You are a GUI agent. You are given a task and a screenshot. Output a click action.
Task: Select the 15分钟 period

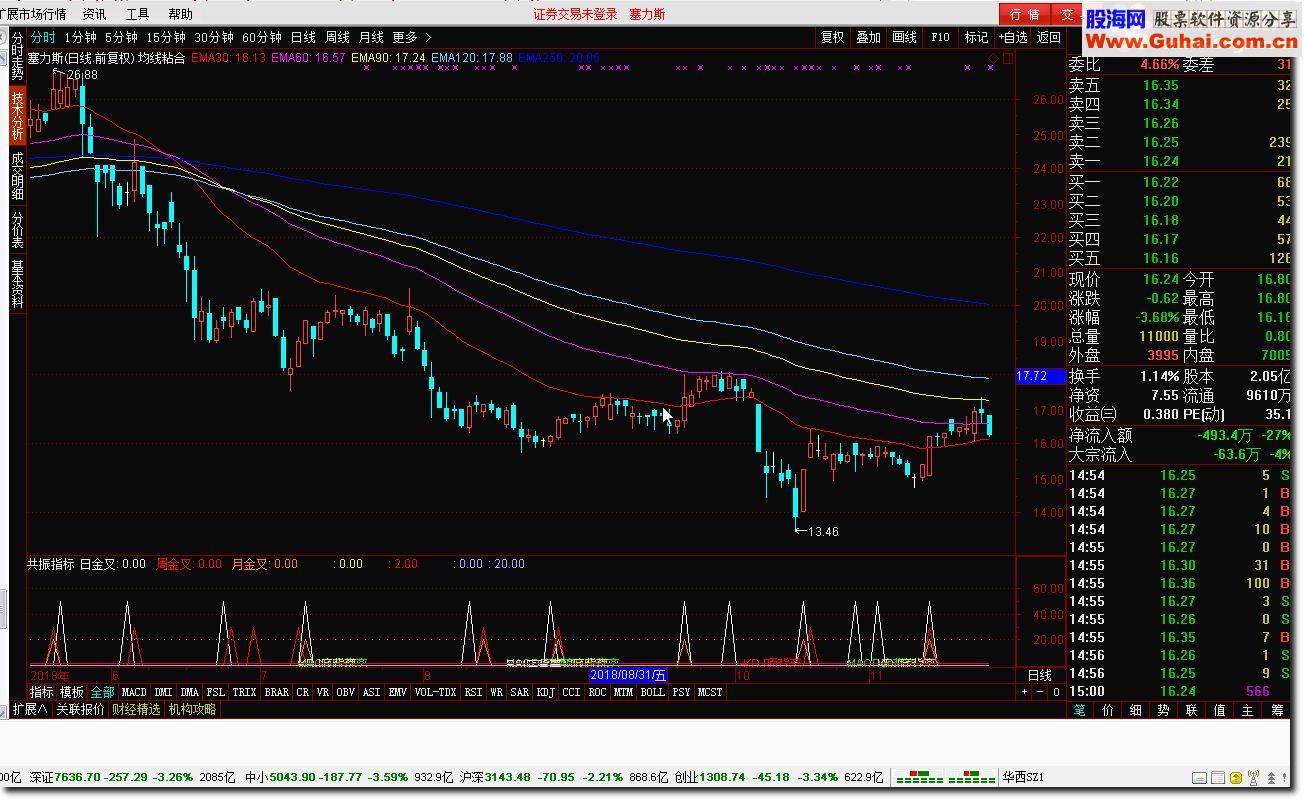166,37
